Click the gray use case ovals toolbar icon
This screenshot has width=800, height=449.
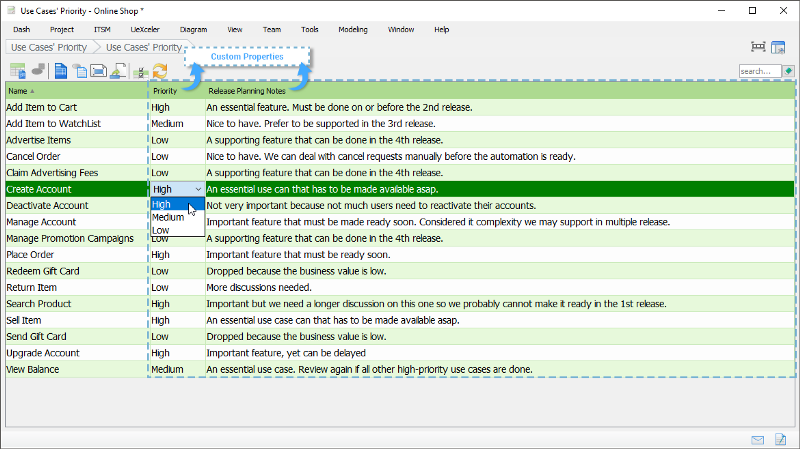click(38, 71)
